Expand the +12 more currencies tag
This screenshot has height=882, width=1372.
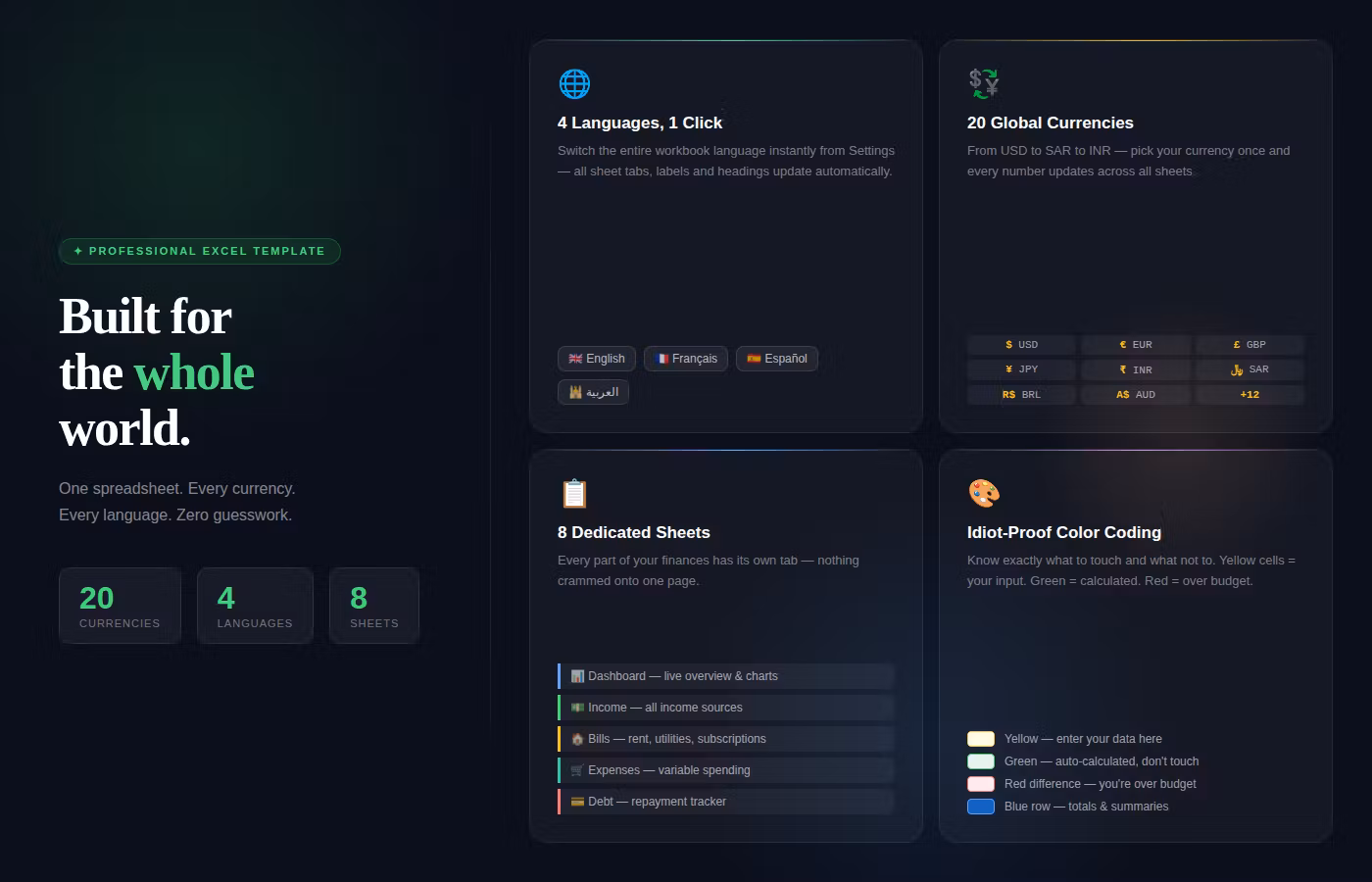point(1249,395)
